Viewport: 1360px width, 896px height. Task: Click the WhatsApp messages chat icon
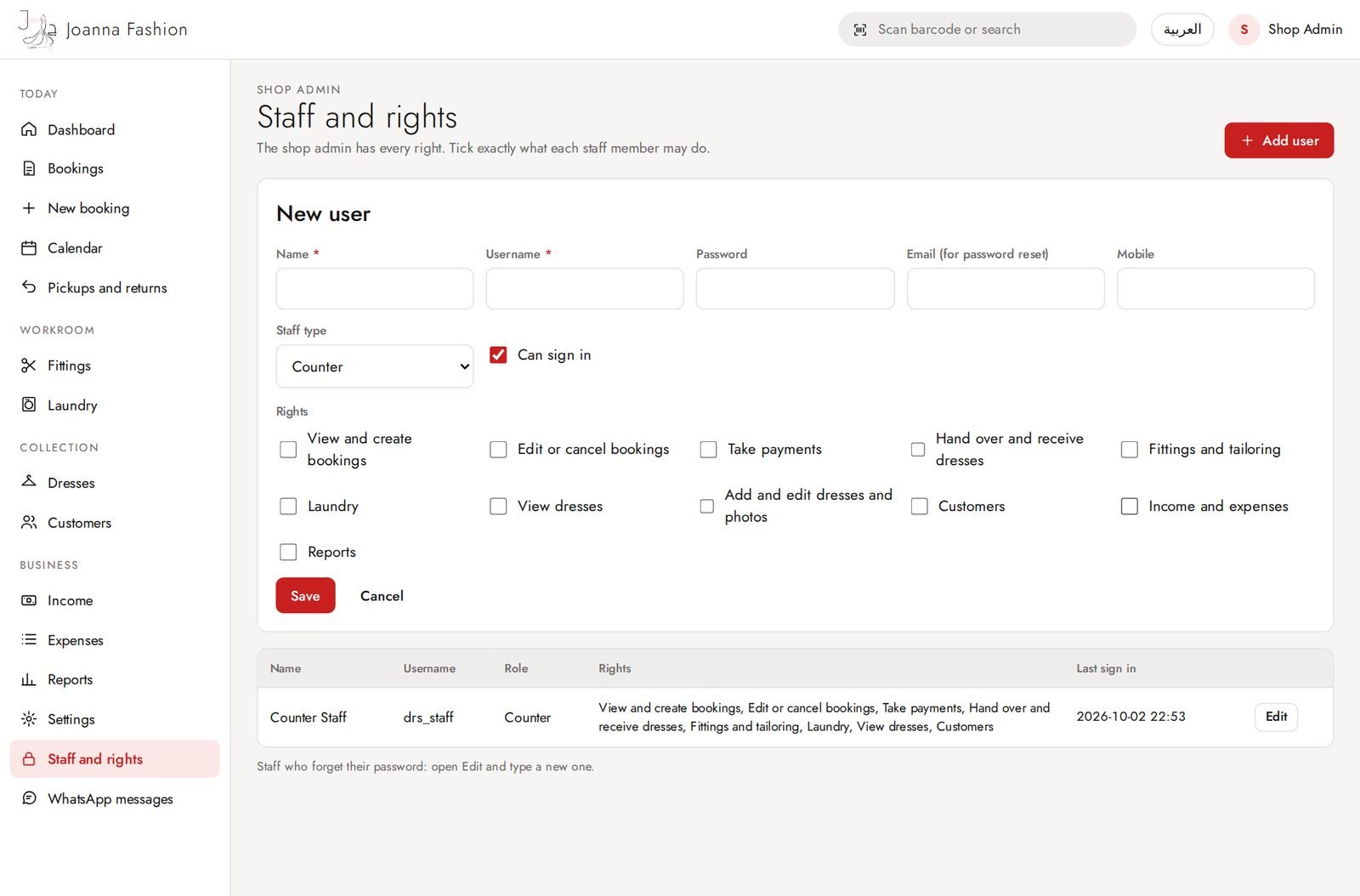tap(29, 798)
